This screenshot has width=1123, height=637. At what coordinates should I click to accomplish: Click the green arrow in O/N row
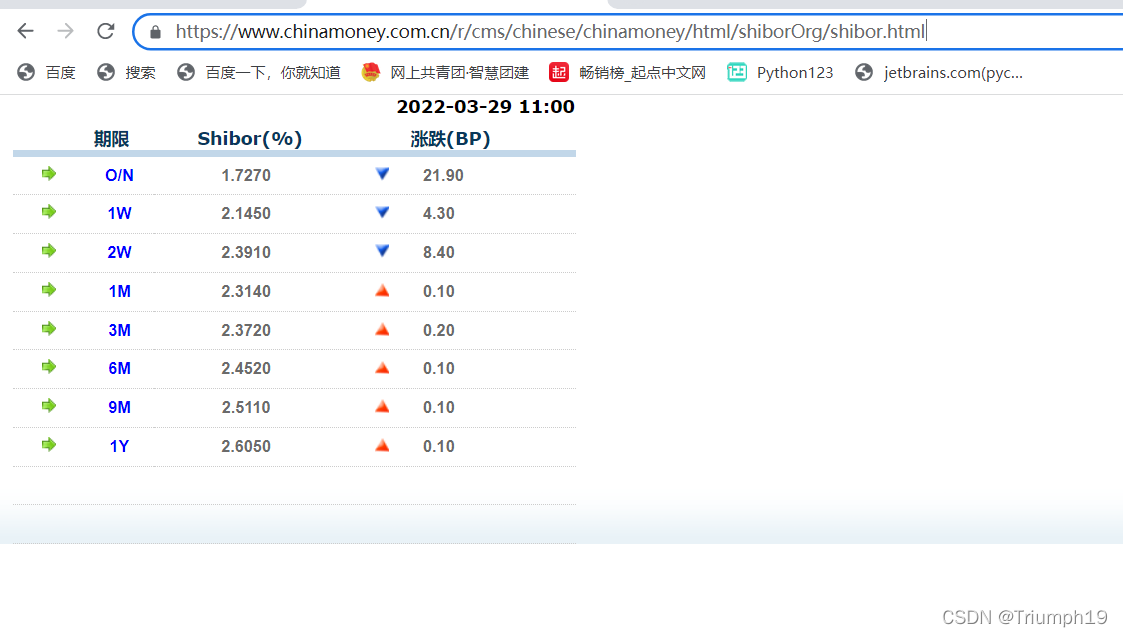pyautogui.click(x=49, y=173)
